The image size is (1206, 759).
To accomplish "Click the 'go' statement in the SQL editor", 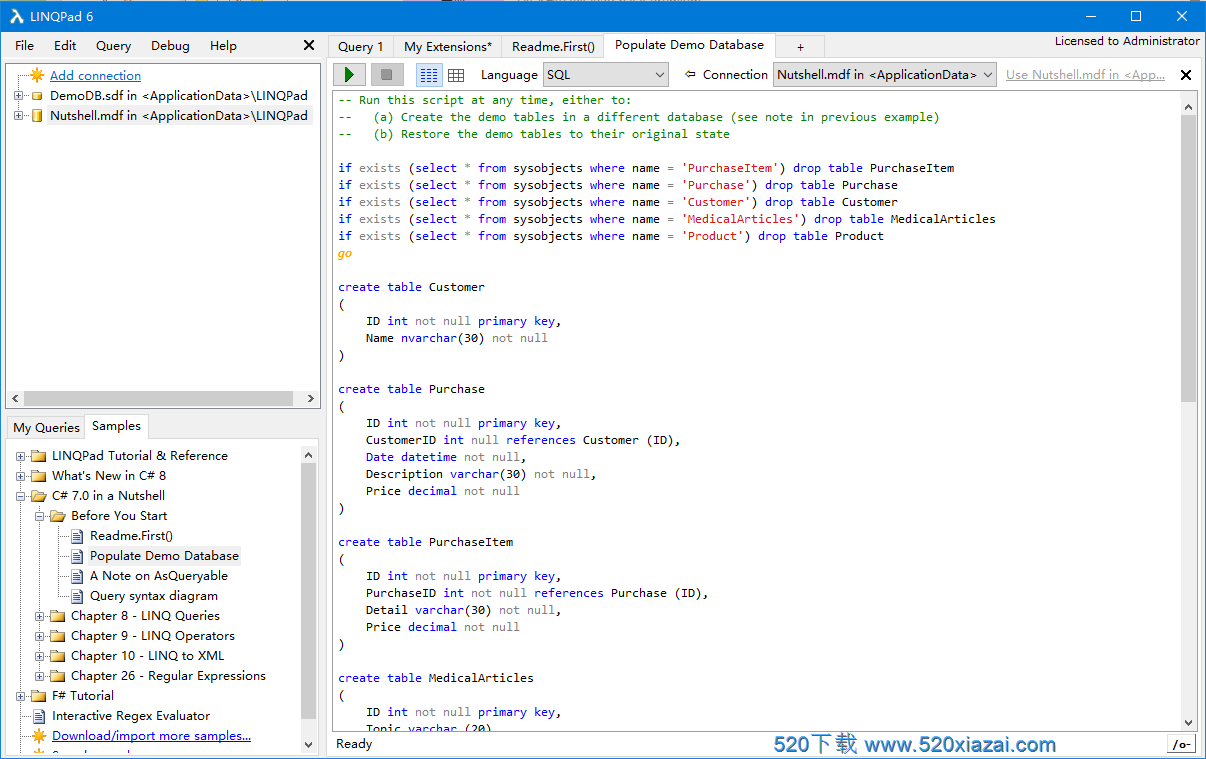I will click(x=345, y=254).
